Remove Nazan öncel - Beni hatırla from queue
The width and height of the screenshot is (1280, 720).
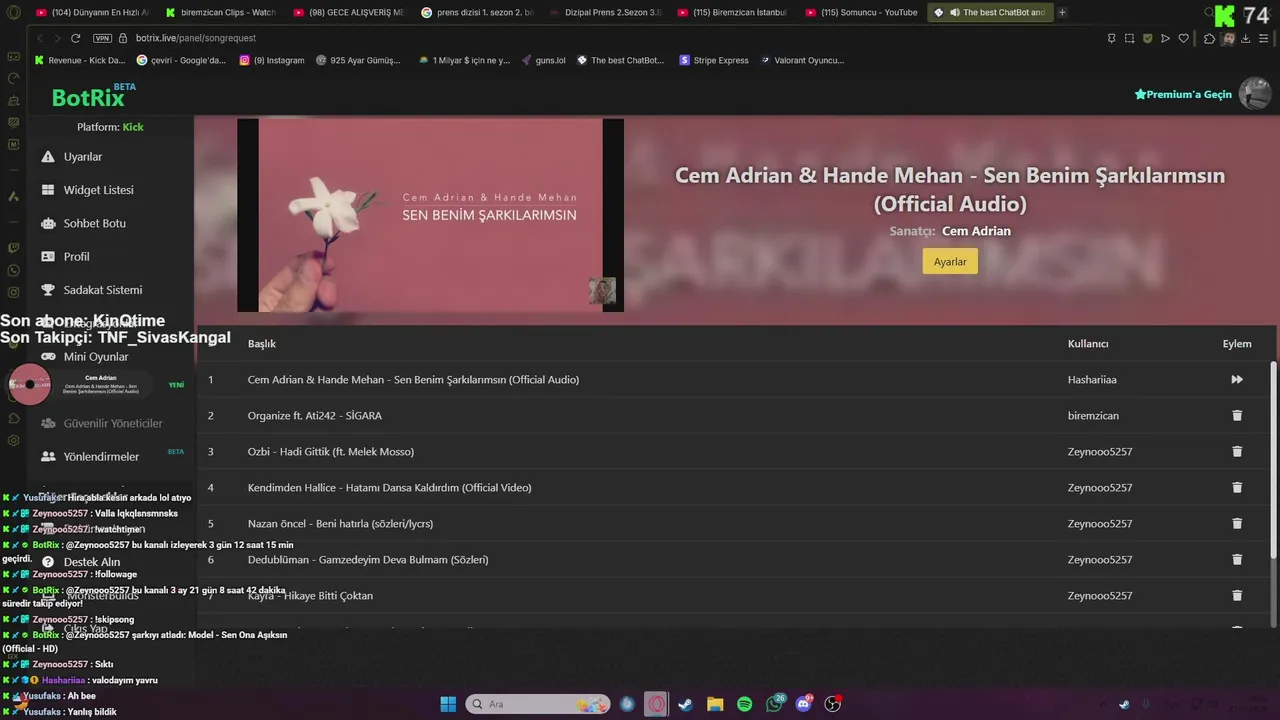[1237, 524]
